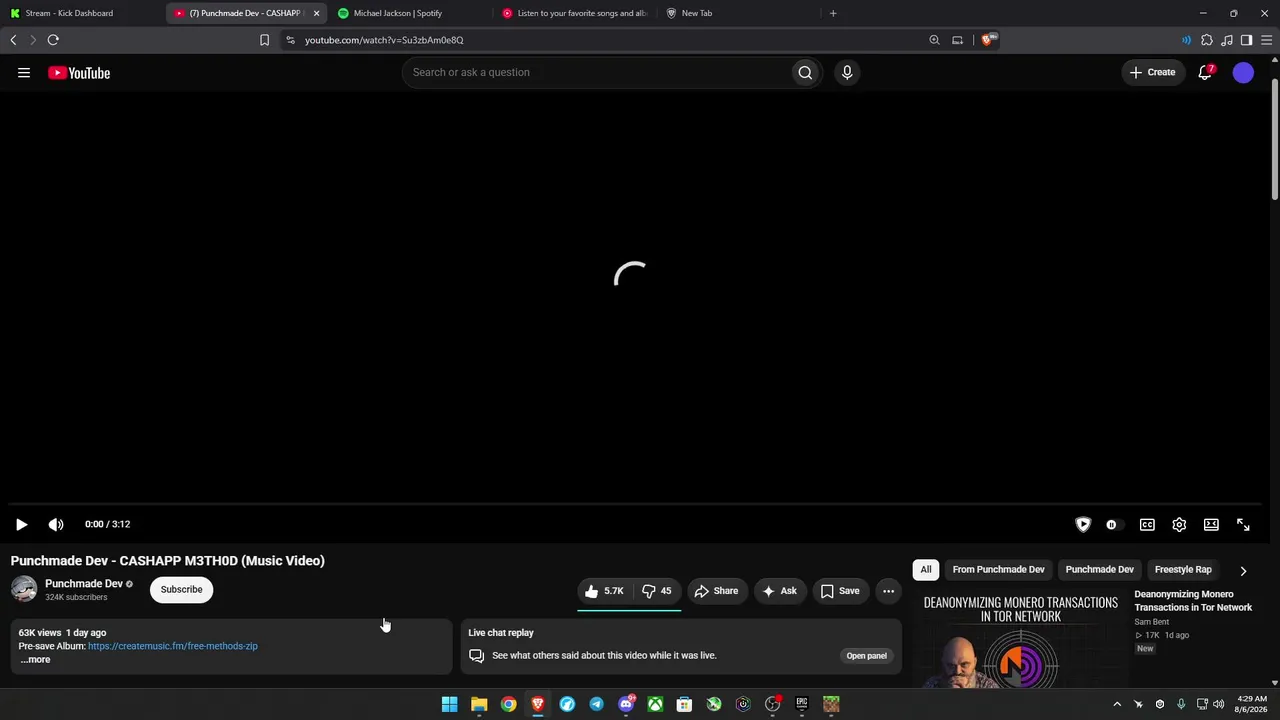The height and width of the screenshot is (720, 1280).
Task: Open the media control music note icon
Action: [1227, 40]
